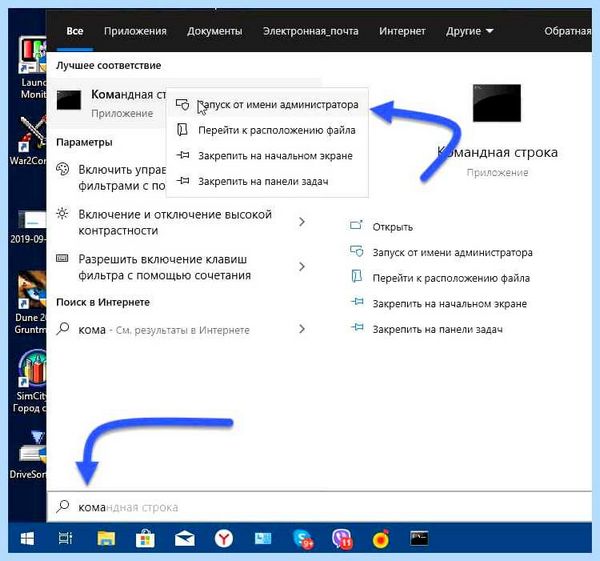
Task: Select Закрепить на панели задач in context menu
Action: click(267, 181)
